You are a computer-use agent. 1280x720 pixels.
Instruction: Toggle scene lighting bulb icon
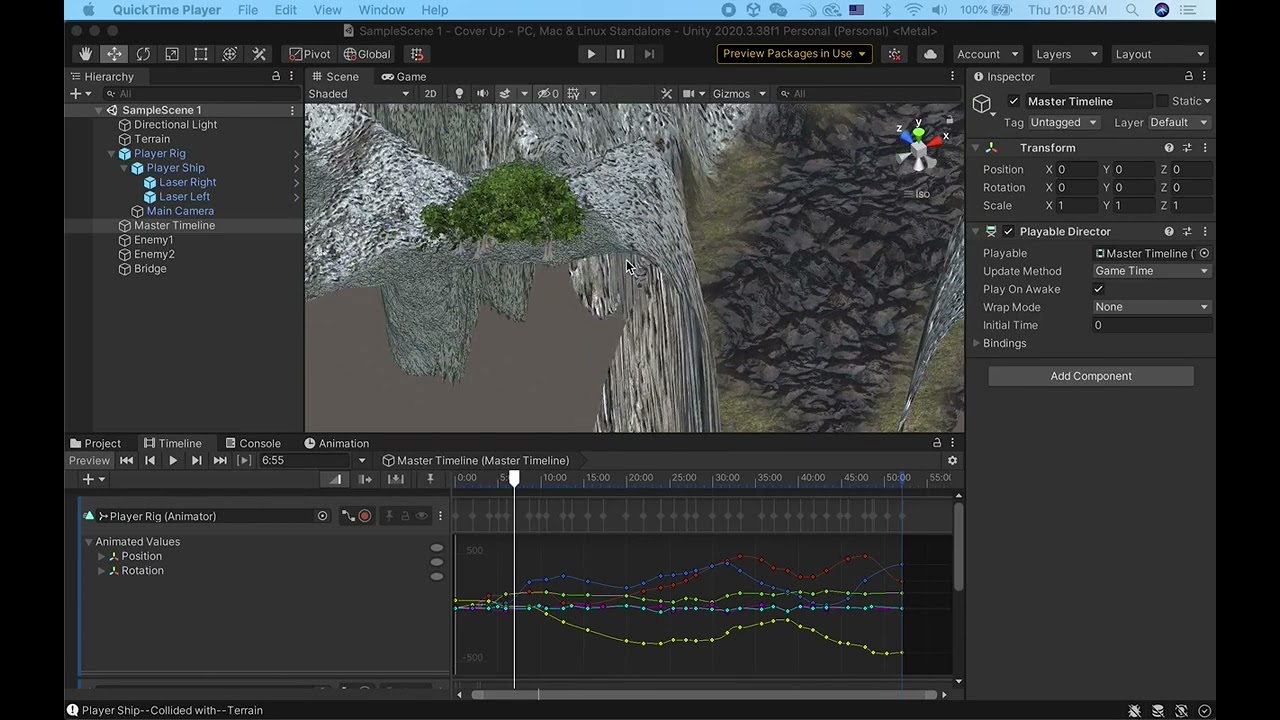[459, 94]
